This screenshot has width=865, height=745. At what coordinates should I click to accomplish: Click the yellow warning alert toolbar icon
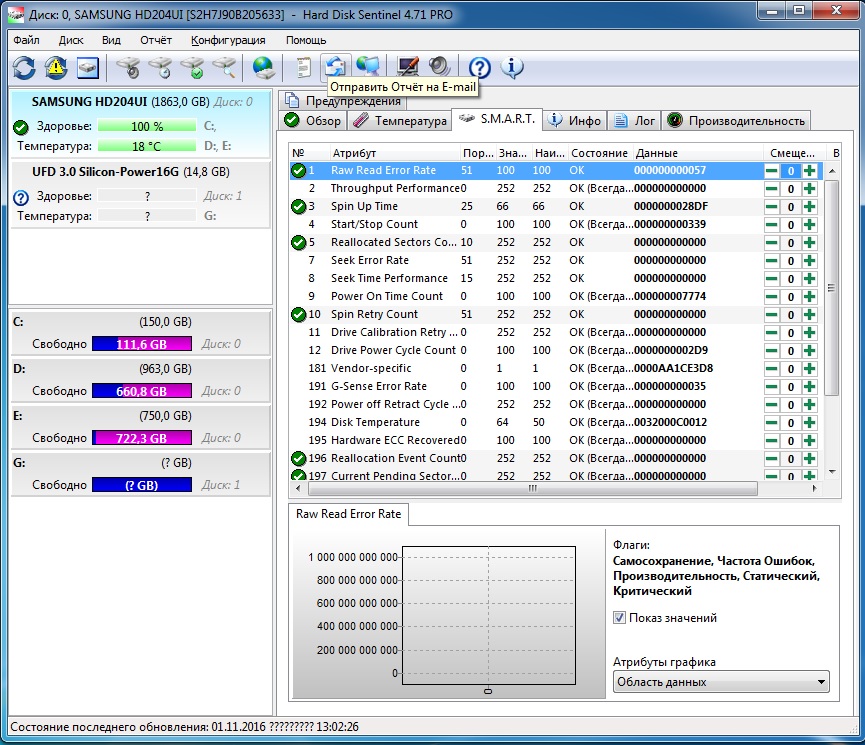(x=56, y=68)
